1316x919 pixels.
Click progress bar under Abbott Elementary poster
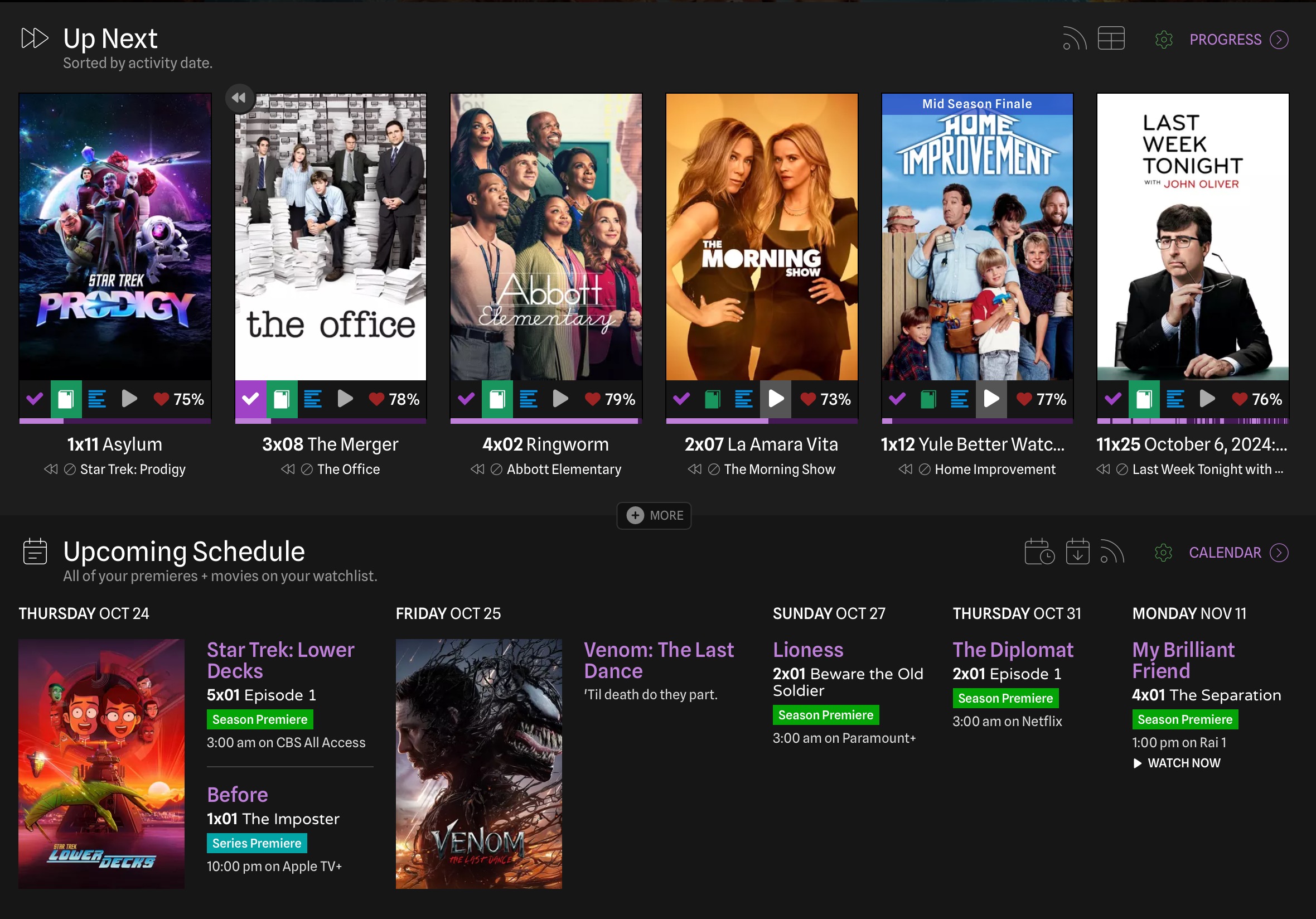click(x=545, y=422)
